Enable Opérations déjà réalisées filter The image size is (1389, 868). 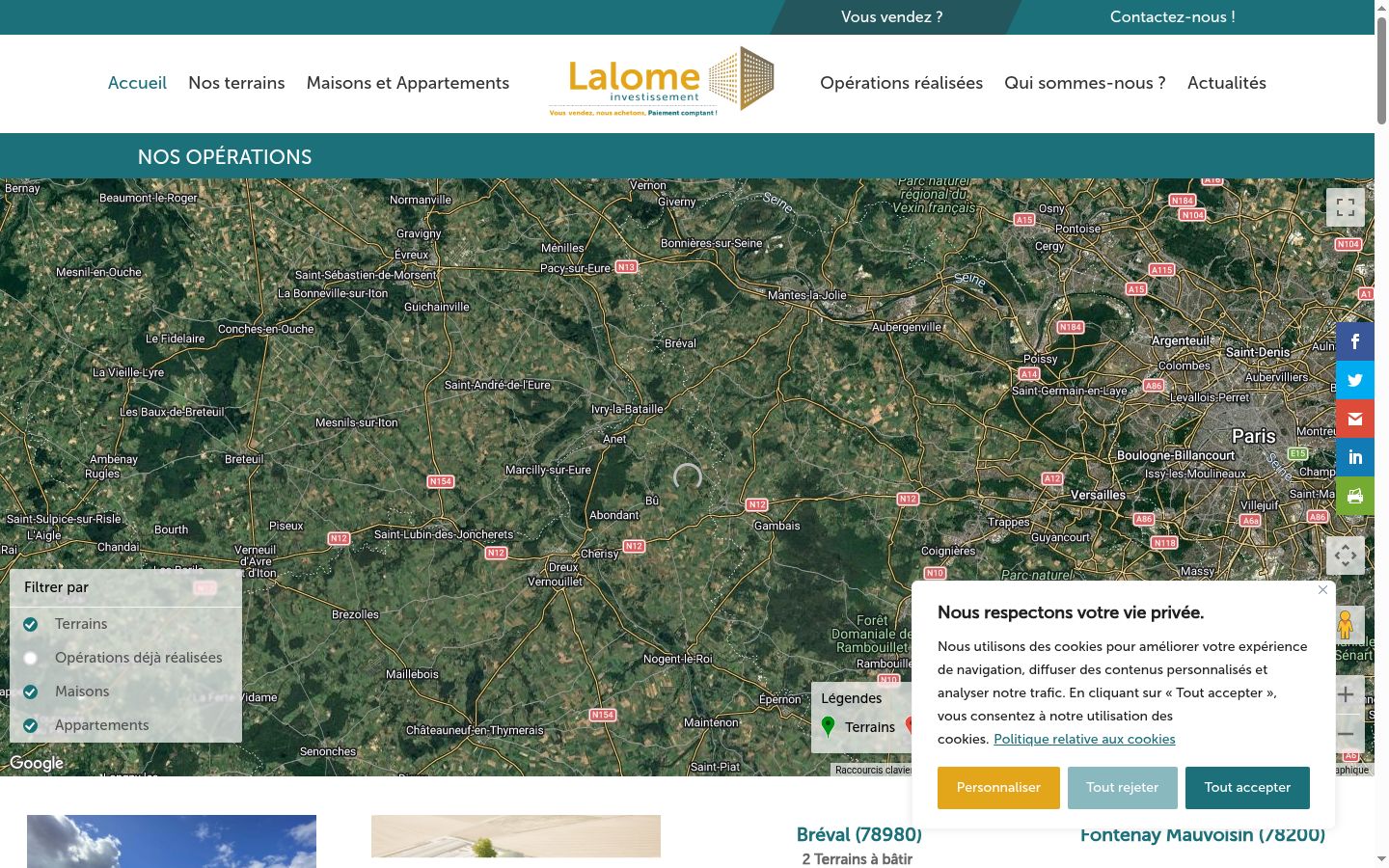[31, 658]
